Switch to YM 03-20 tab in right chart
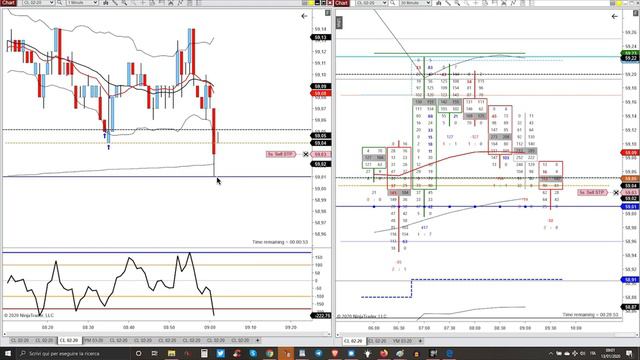Screen dimensions: 640x360 click(402, 341)
